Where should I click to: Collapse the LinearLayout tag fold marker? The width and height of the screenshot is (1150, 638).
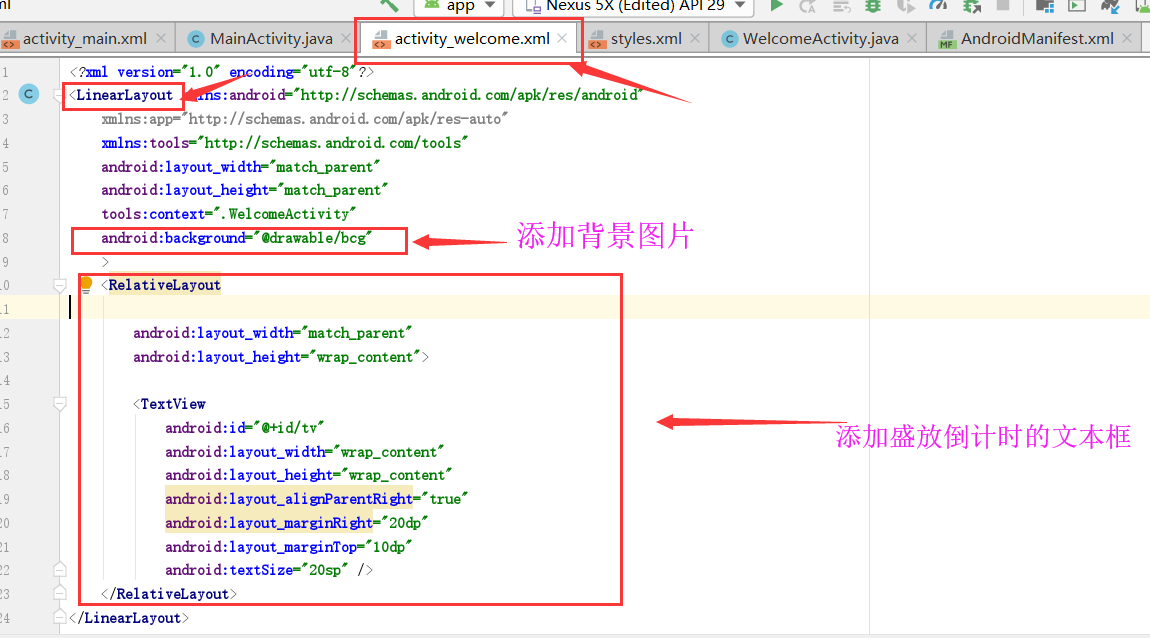pyautogui.click(x=59, y=95)
